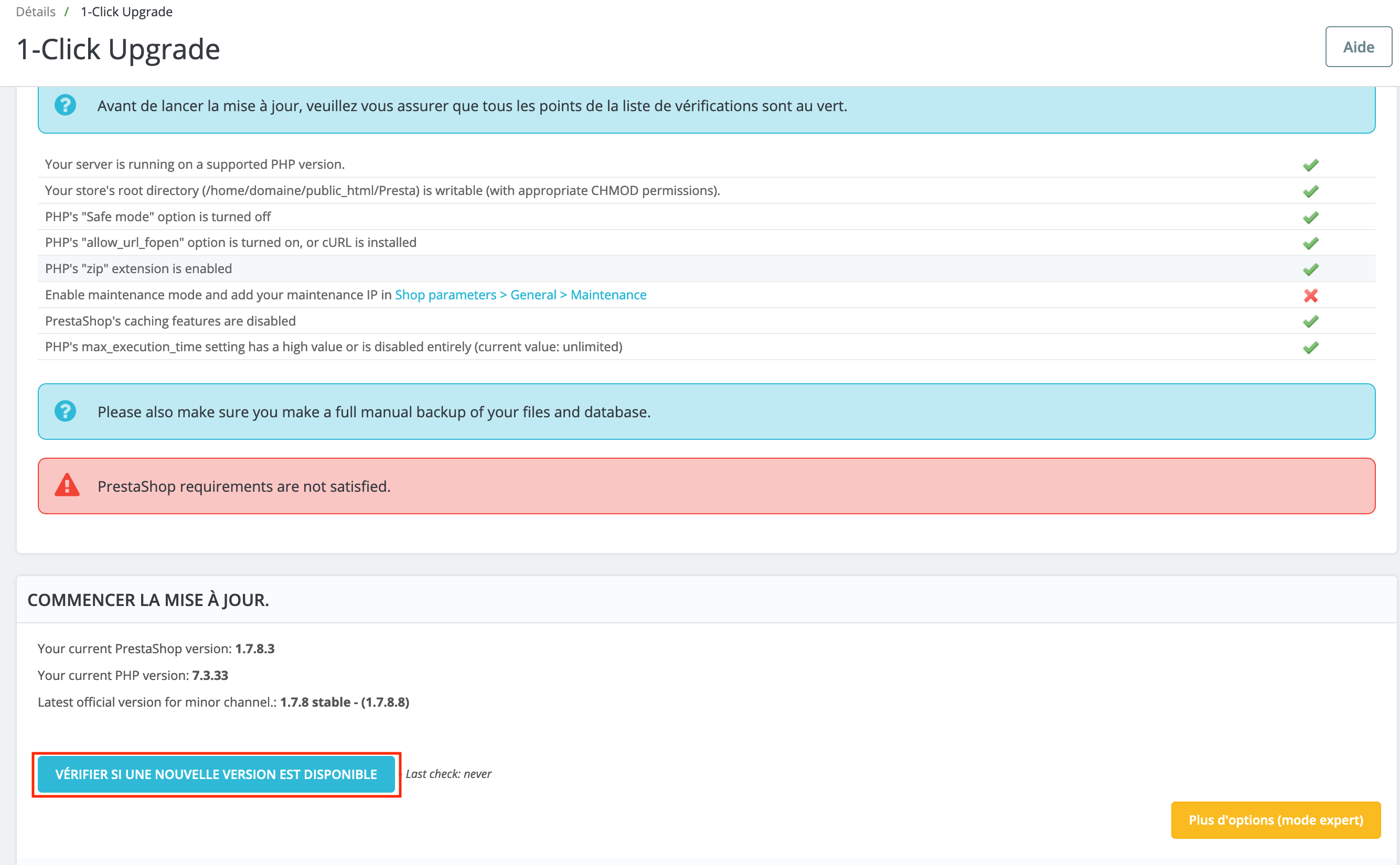Click the 1-Click Upgrade breadcrumb
The image size is (1400, 865).
tap(126, 12)
